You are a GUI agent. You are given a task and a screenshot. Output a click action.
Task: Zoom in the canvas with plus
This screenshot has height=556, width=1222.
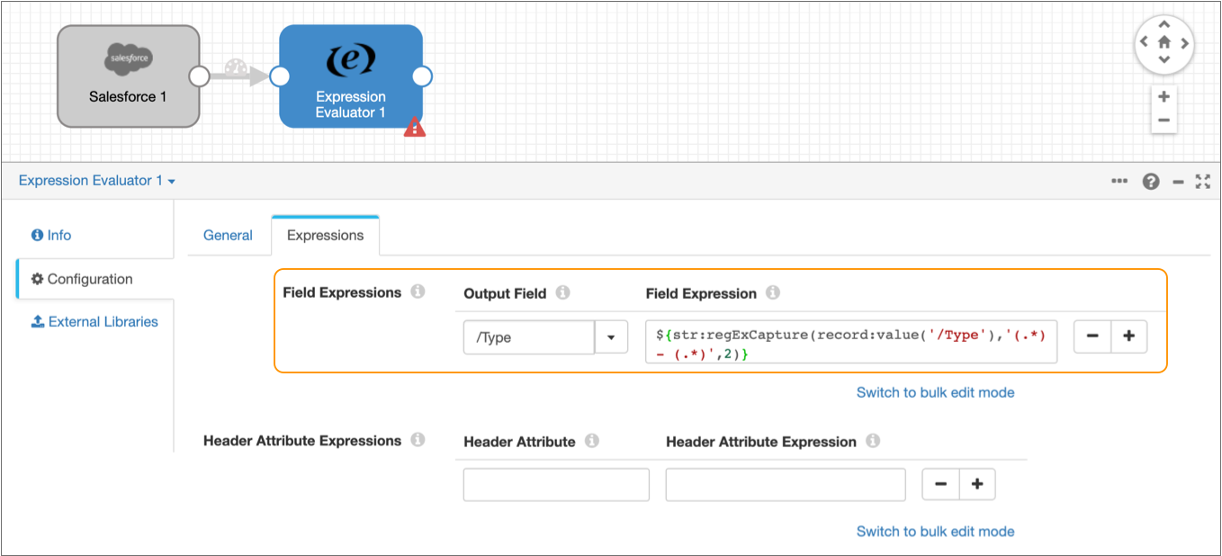pyautogui.click(x=1164, y=97)
